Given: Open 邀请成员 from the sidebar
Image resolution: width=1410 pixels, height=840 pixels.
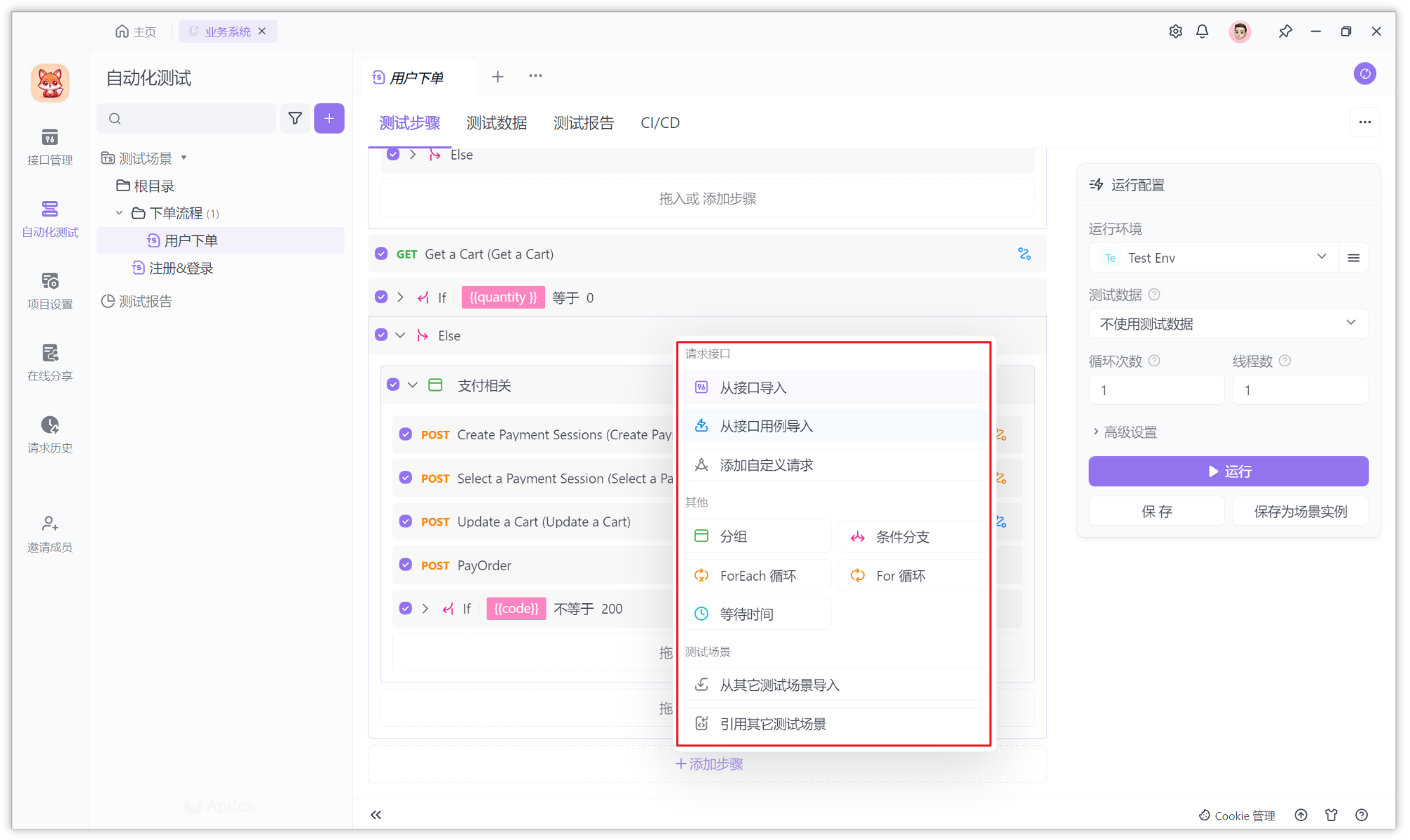Looking at the screenshot, I should click(x=49, y=531).
